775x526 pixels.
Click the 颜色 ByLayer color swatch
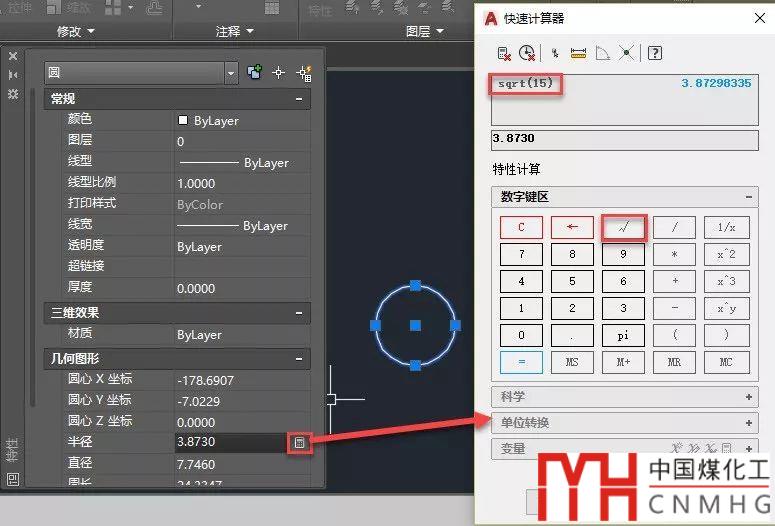(183, 120)
